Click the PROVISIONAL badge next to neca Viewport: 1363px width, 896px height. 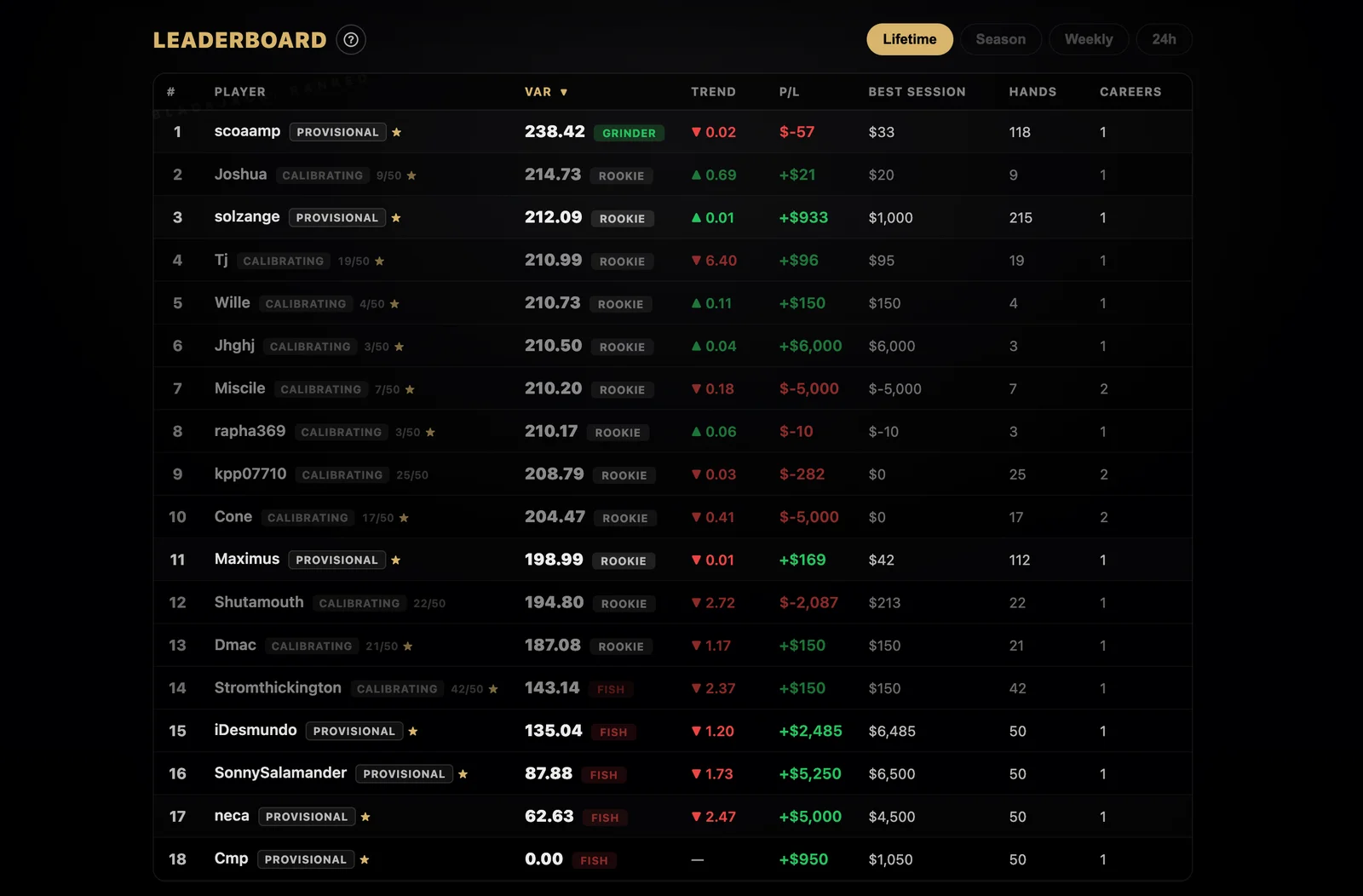307,816
